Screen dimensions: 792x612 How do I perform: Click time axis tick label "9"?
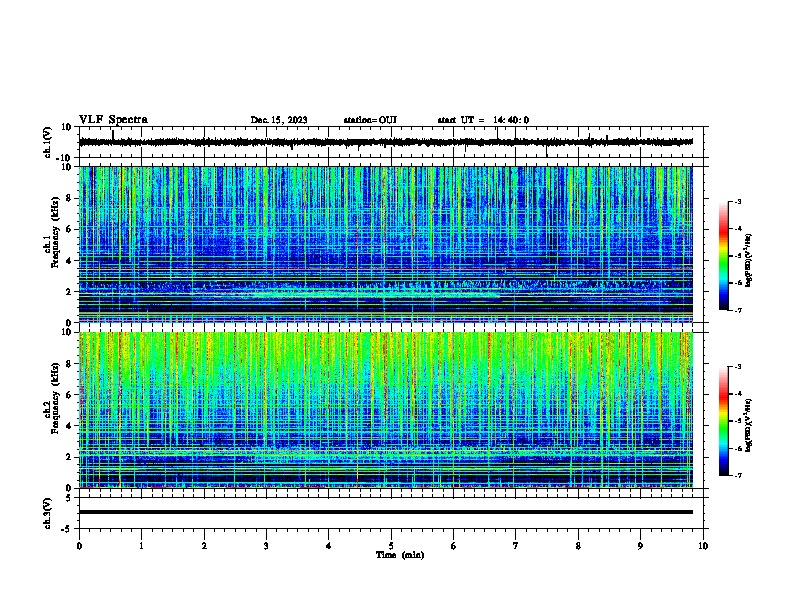(x=640, y=546)
